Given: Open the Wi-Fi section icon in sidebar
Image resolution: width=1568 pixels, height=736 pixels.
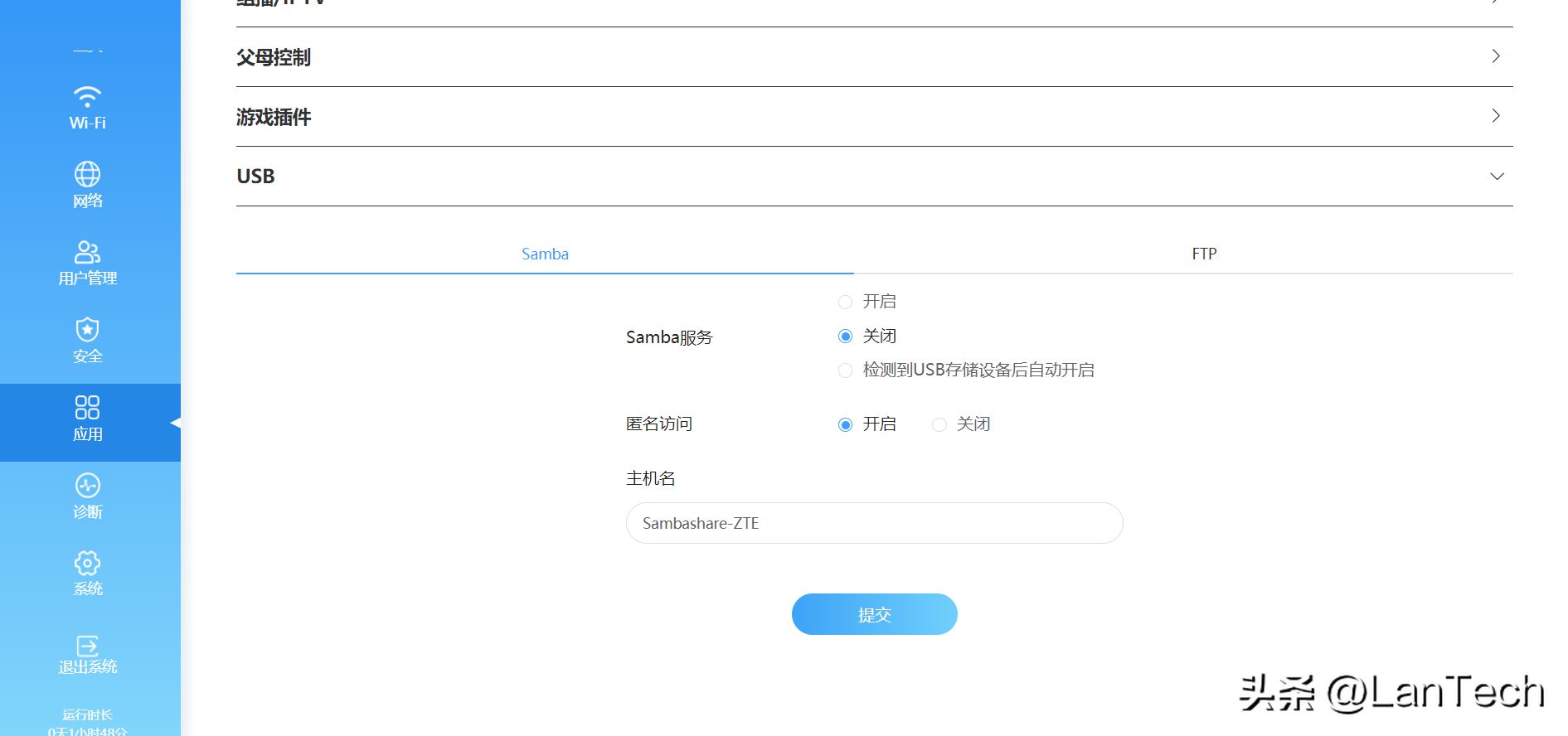Looking at the screenshot, I should [x=87, y=97].
